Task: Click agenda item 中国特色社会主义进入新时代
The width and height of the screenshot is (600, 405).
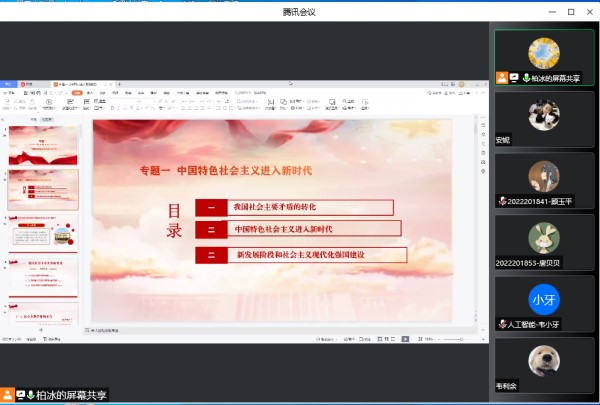Action: click(298, 229)
